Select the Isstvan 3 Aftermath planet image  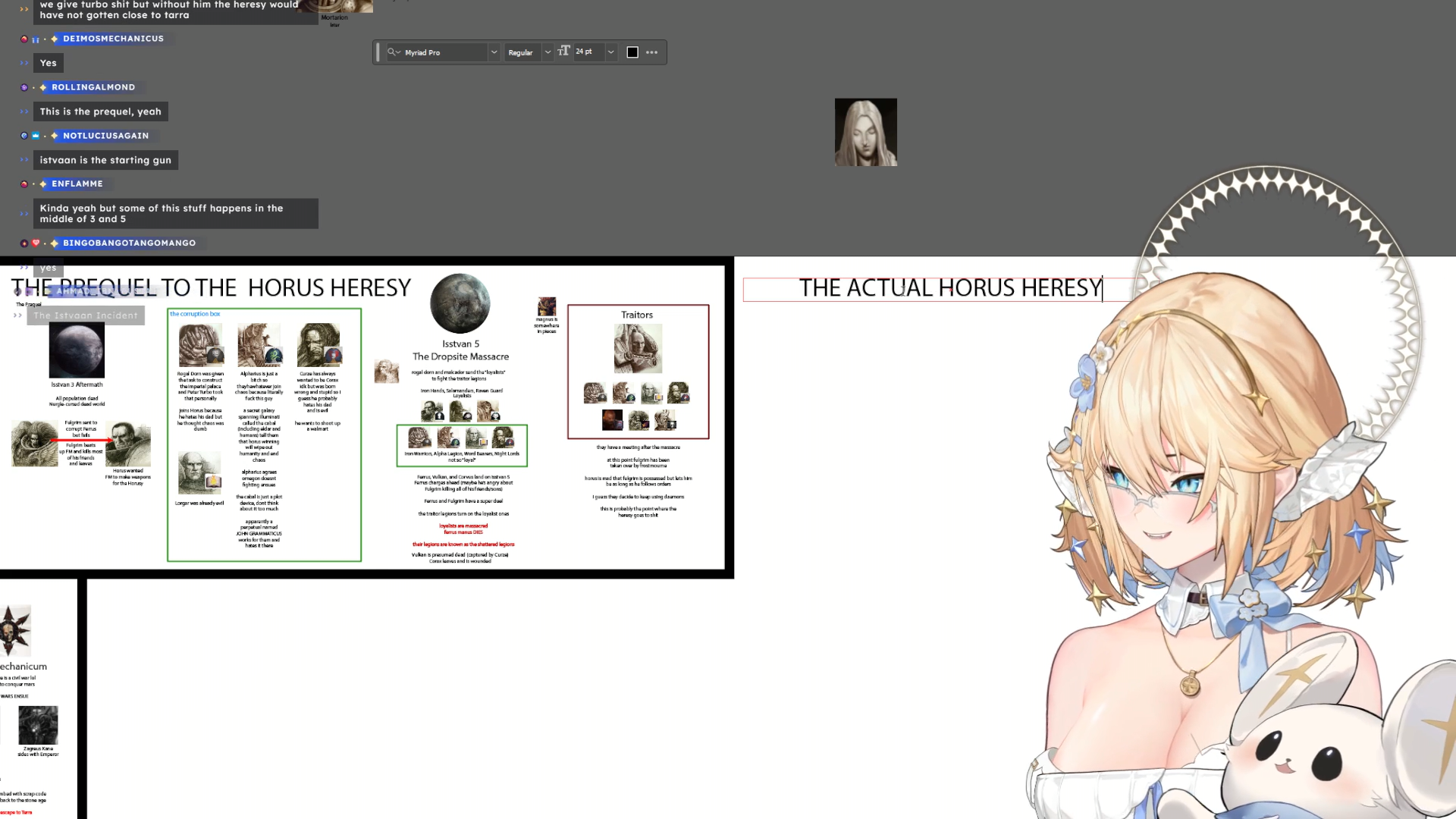point(77,350)
